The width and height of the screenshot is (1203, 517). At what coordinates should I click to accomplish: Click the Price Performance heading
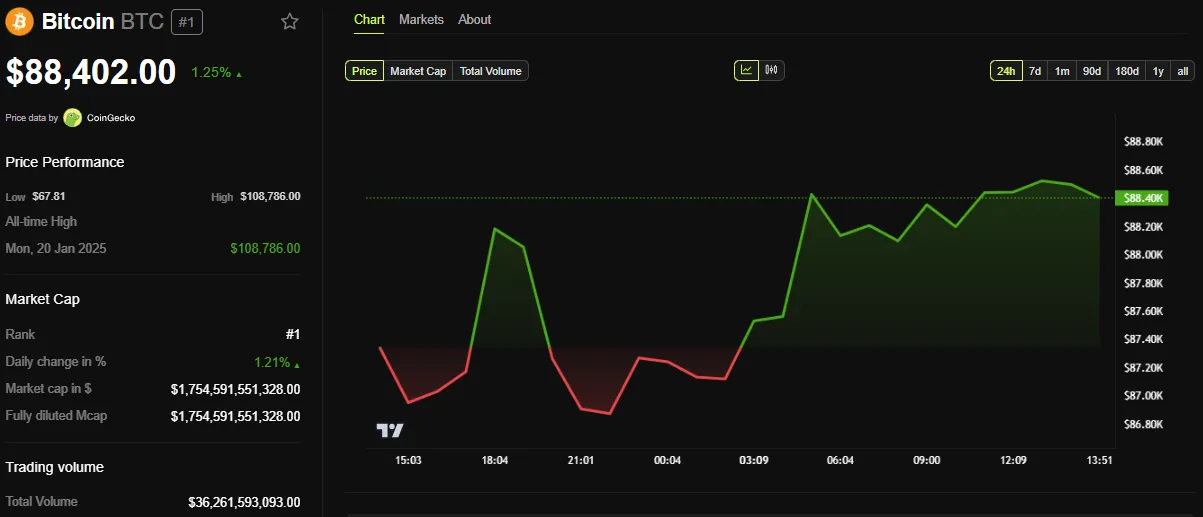(65, 162)
